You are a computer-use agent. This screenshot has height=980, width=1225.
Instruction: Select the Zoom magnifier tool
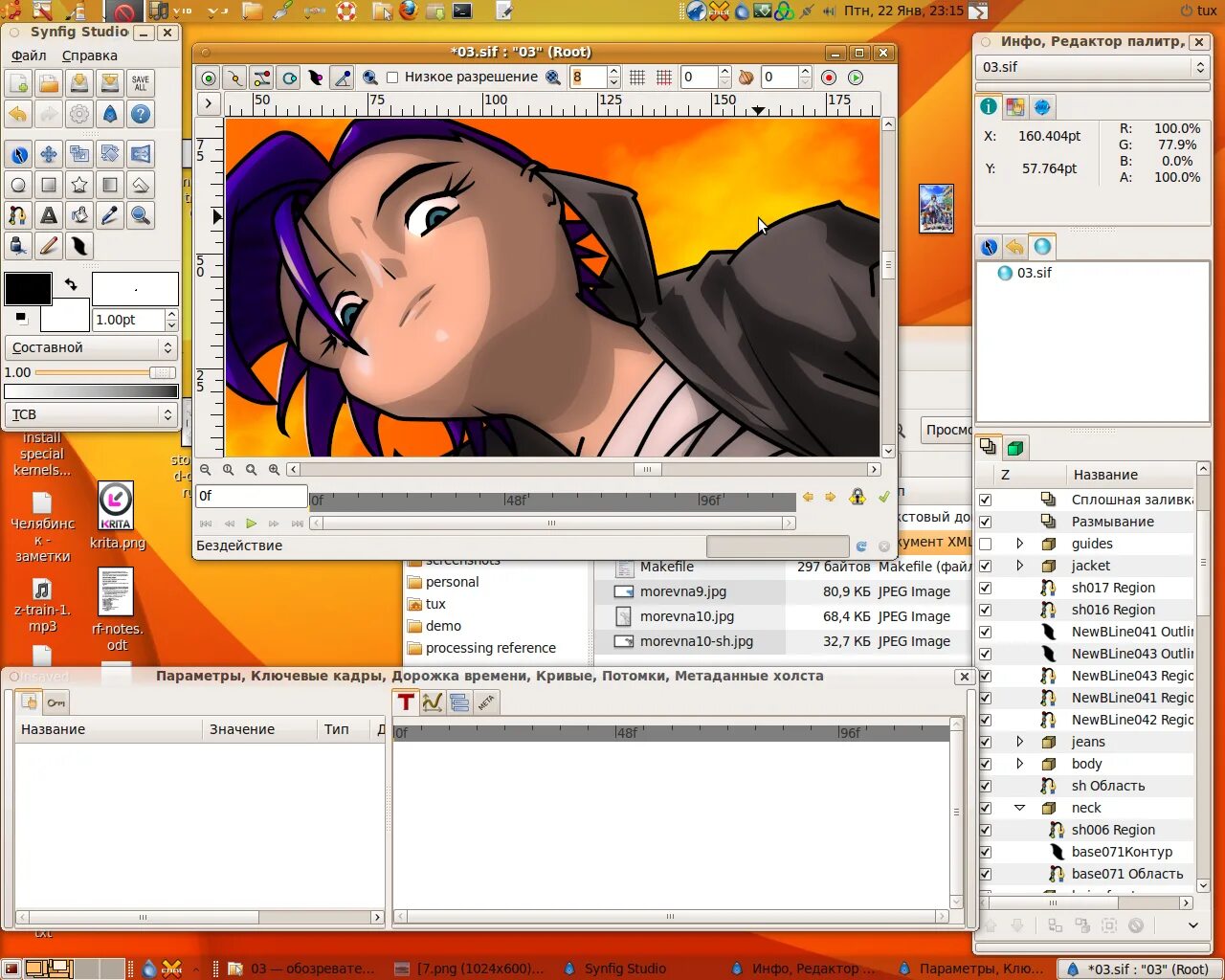[141, 215]
